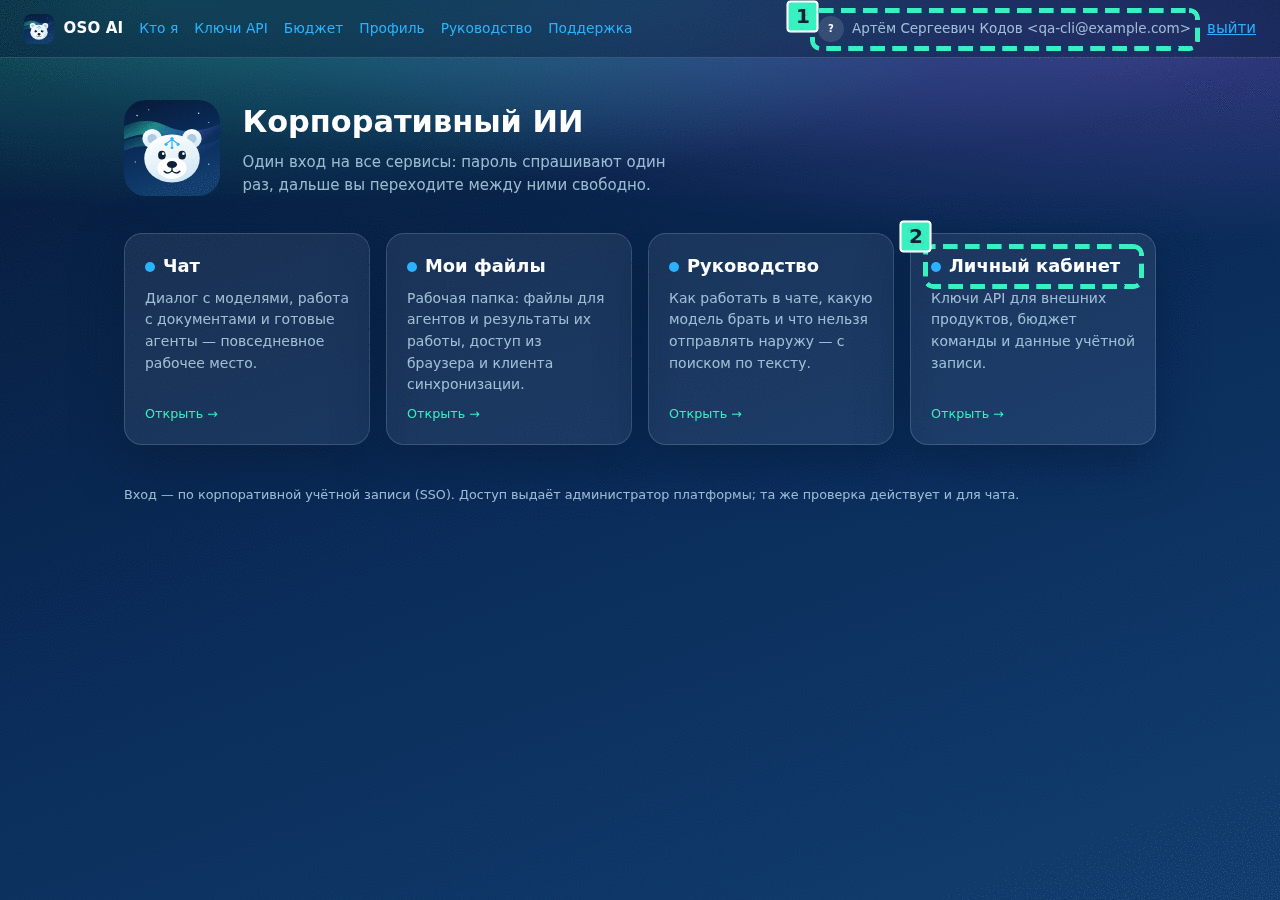Click the OSO AI bear logo icon
Screen dimensions: 1280x900
click(38, 29)
